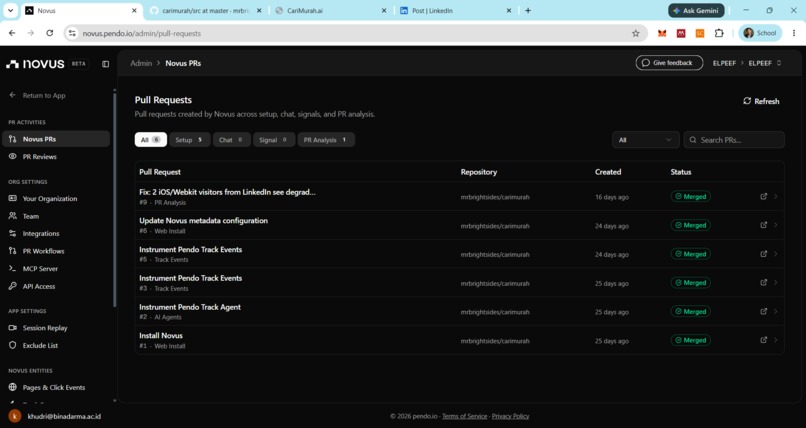Open the ELPEEF organization switcher
The width and height of the screenshot is (806, 428).
click(765, 63)
